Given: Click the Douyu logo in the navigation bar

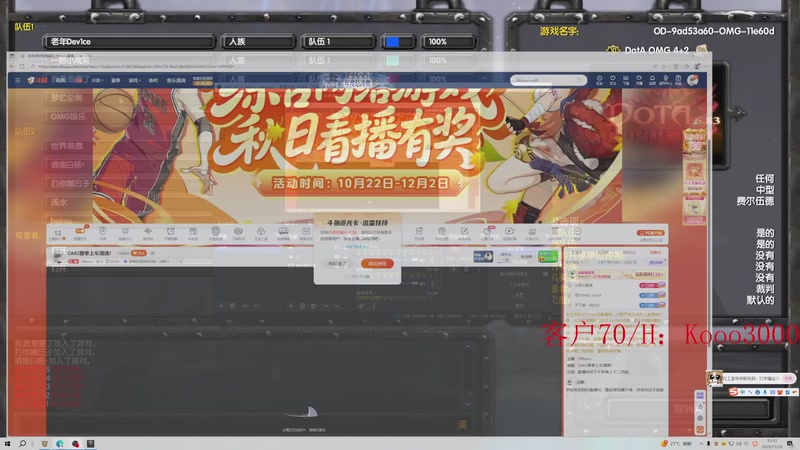Looking at the screenshot, I should pyautogui.click(x=38, y=80).
